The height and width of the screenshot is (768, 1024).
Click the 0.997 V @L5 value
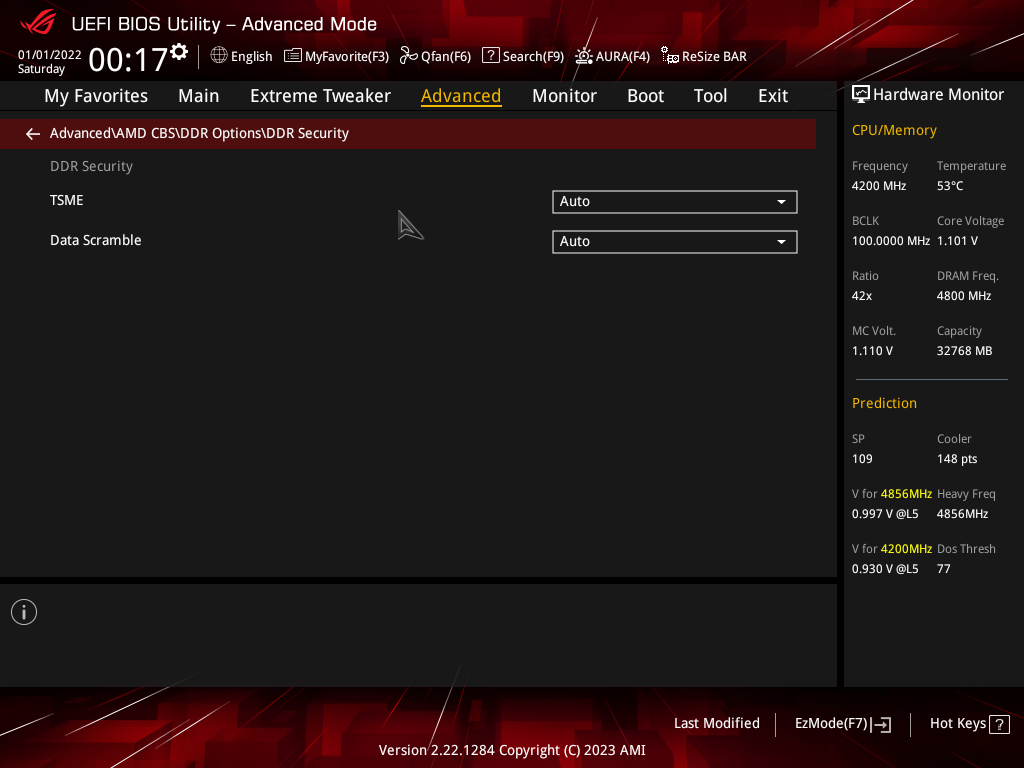885,514
